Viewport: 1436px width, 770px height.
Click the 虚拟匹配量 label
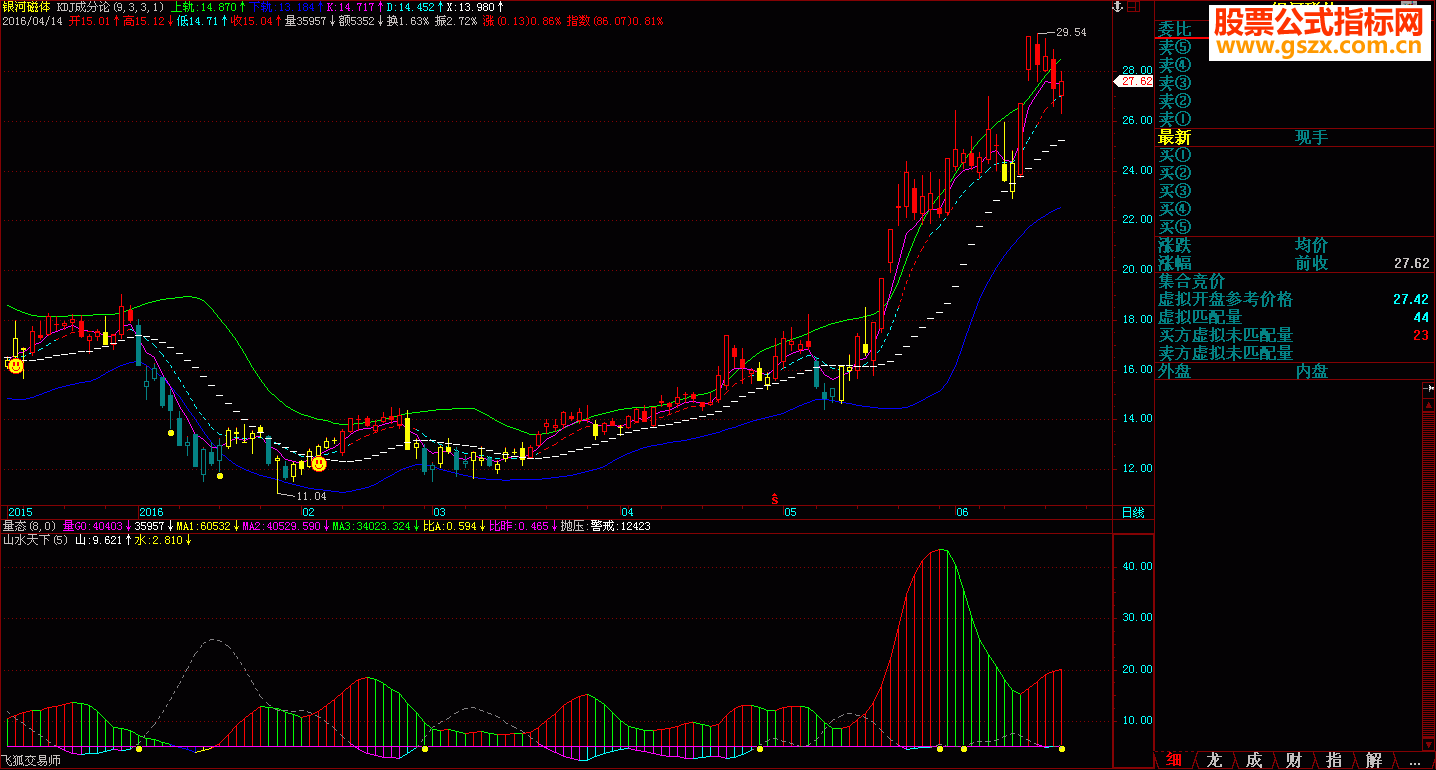1200,317
